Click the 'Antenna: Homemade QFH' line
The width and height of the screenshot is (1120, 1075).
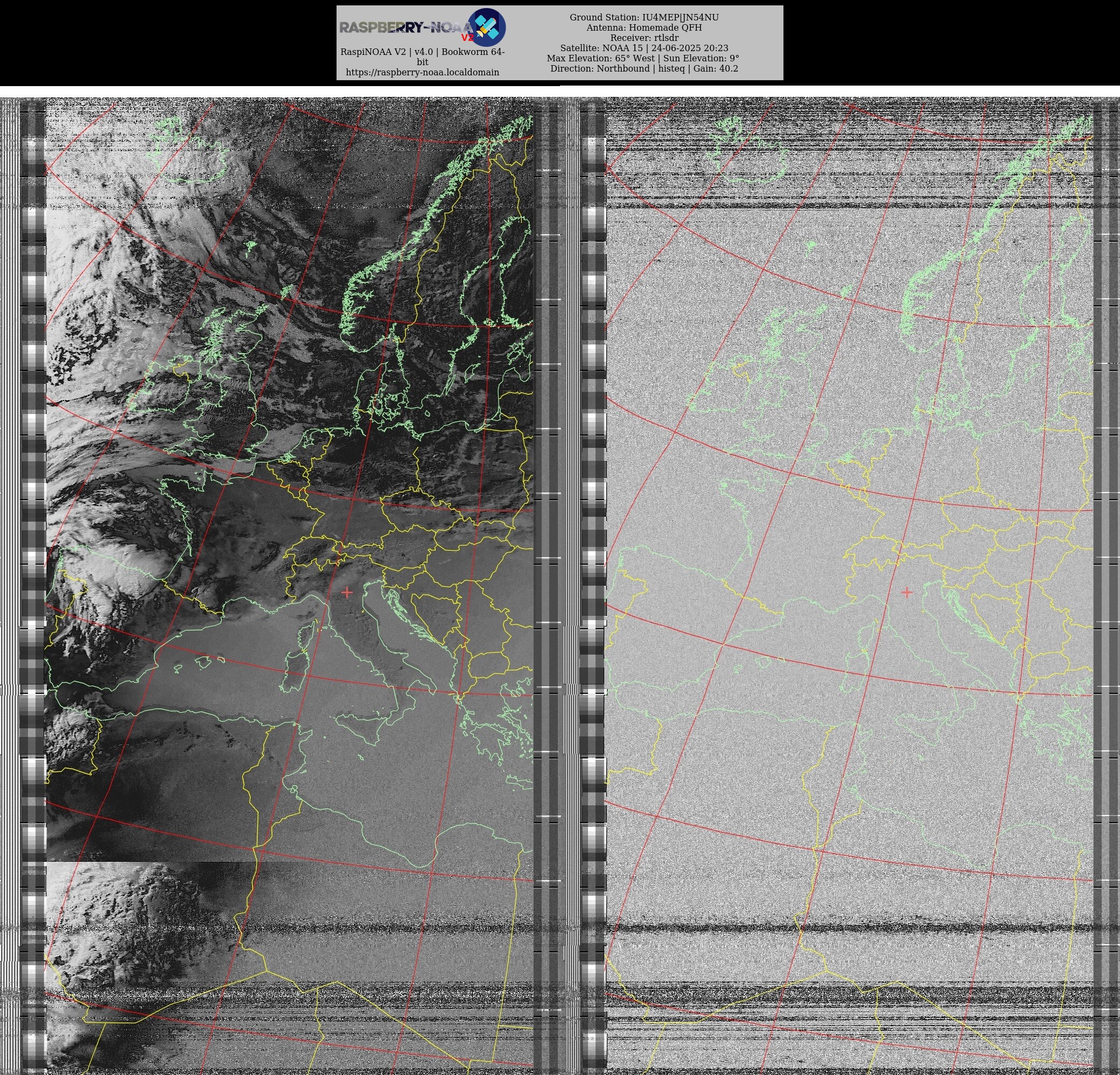point(644,28)
